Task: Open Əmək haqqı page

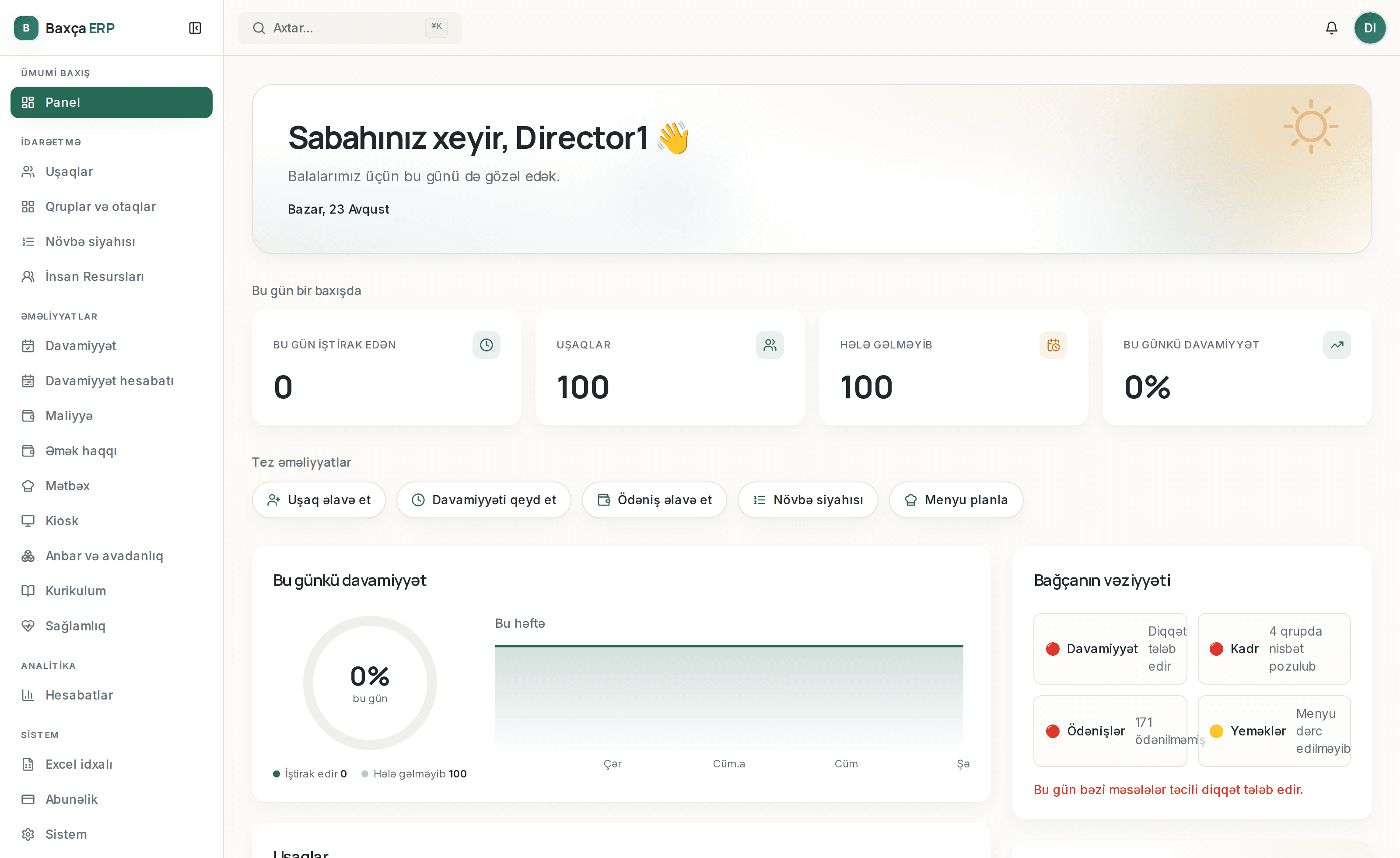Action: (112, 451)
